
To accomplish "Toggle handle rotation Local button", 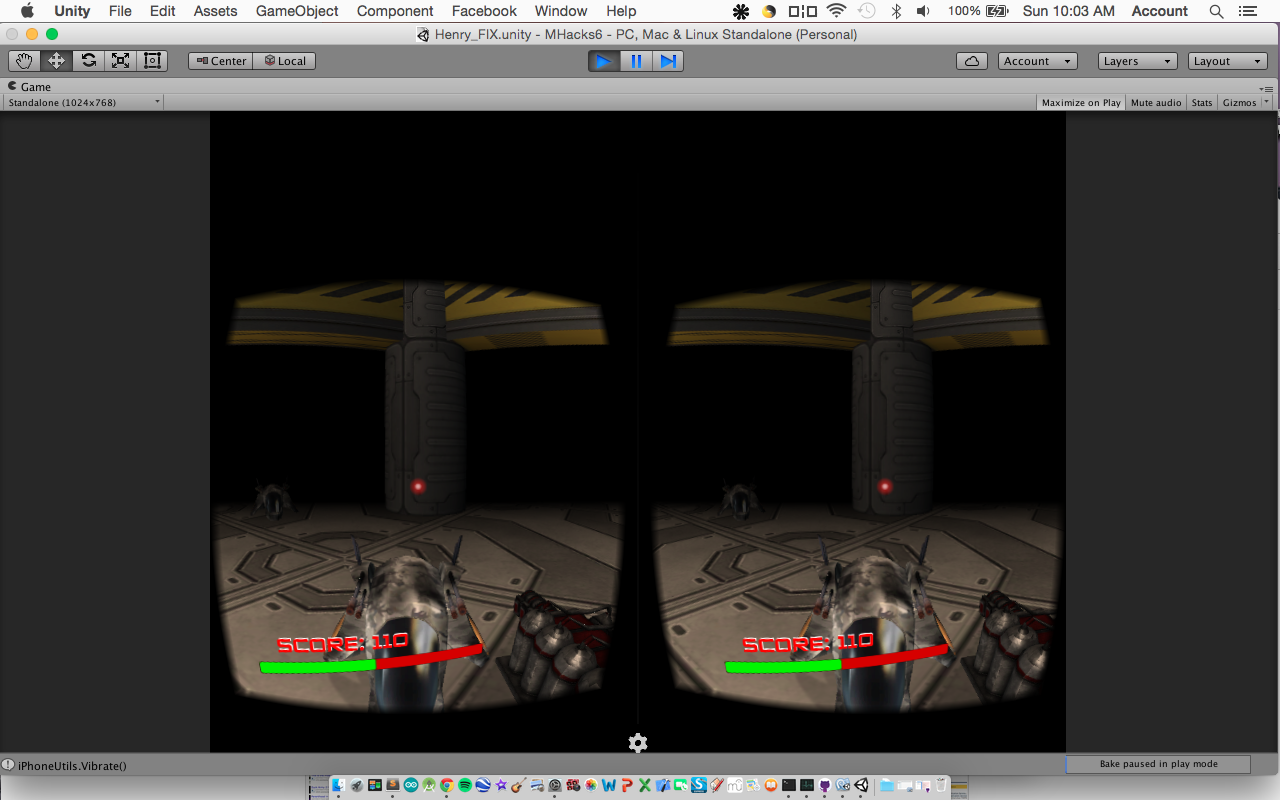I will coord(285,61).
